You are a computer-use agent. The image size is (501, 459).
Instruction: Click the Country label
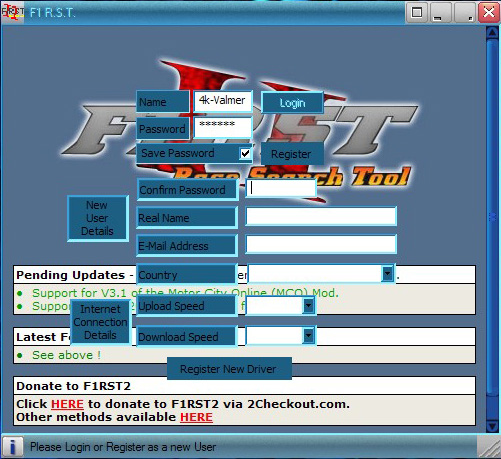tap(187, 275)
